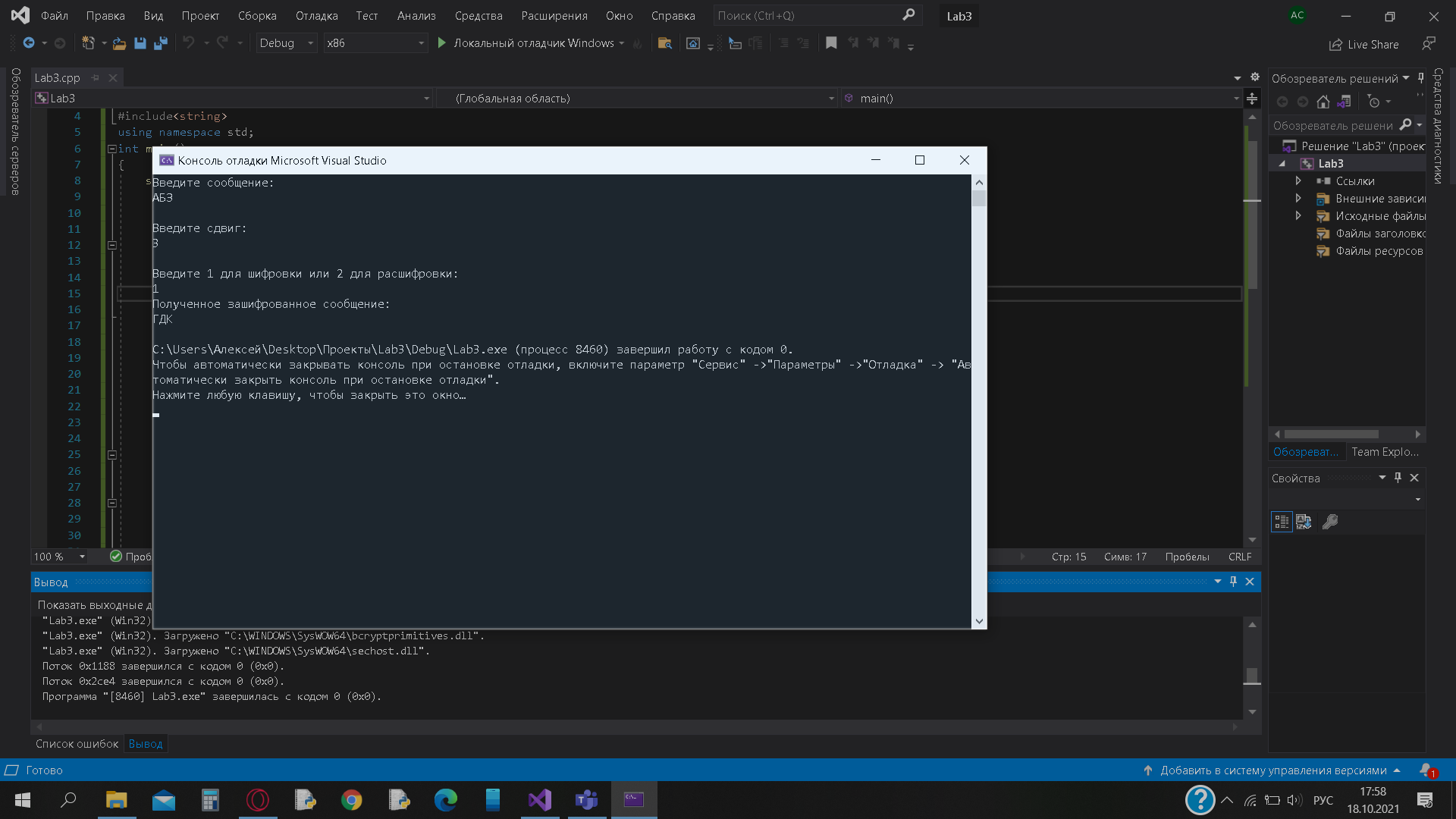Click the Categorized view icon in Properties
Screen dimensions: 1456x819
pyautogui.click(x=1282, y=522)
